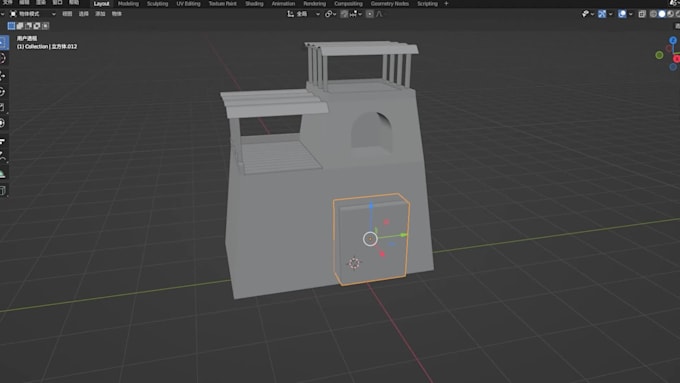Click the green Y arrow of move gizmo
Viewport: 680px width, 383px height.
point(403,235)
